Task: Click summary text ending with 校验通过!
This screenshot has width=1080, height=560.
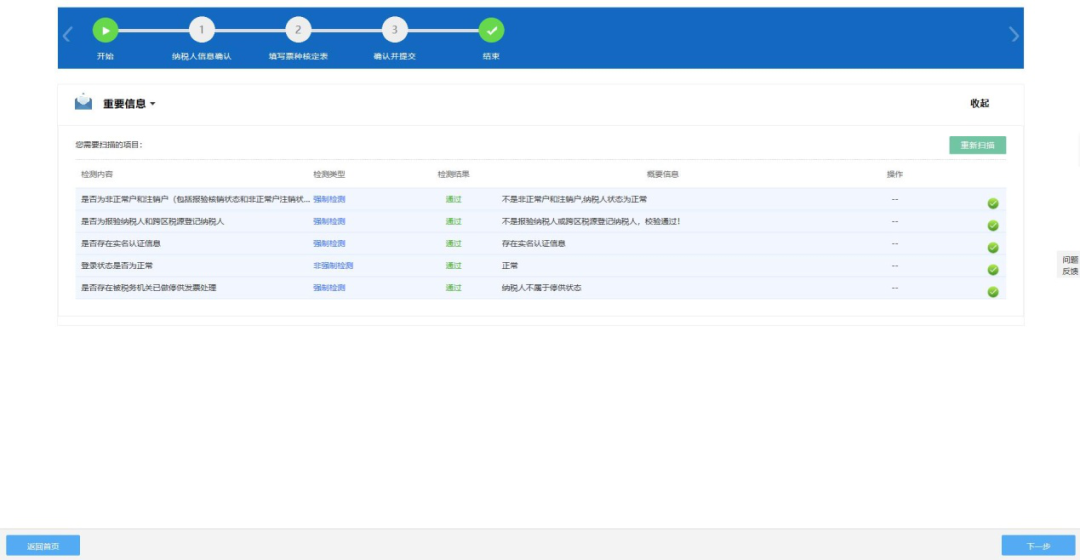Action: (591, 221)
